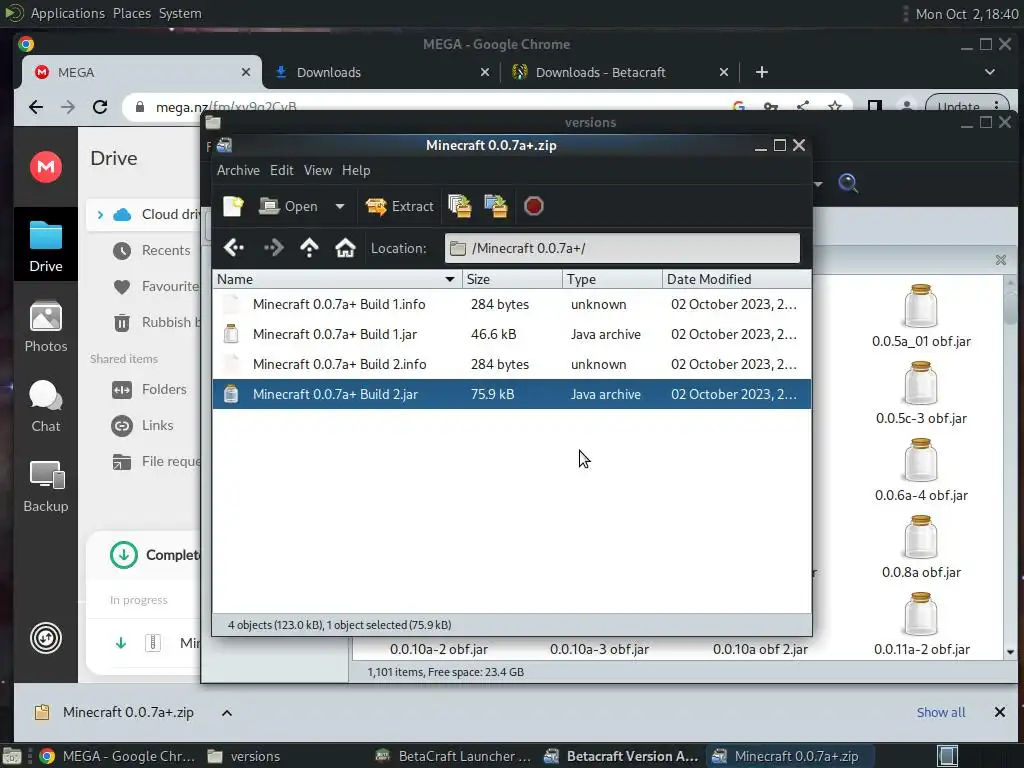Open the Applications system menu
This screenshot has width=1024, height=768.
tap(67, 13)
